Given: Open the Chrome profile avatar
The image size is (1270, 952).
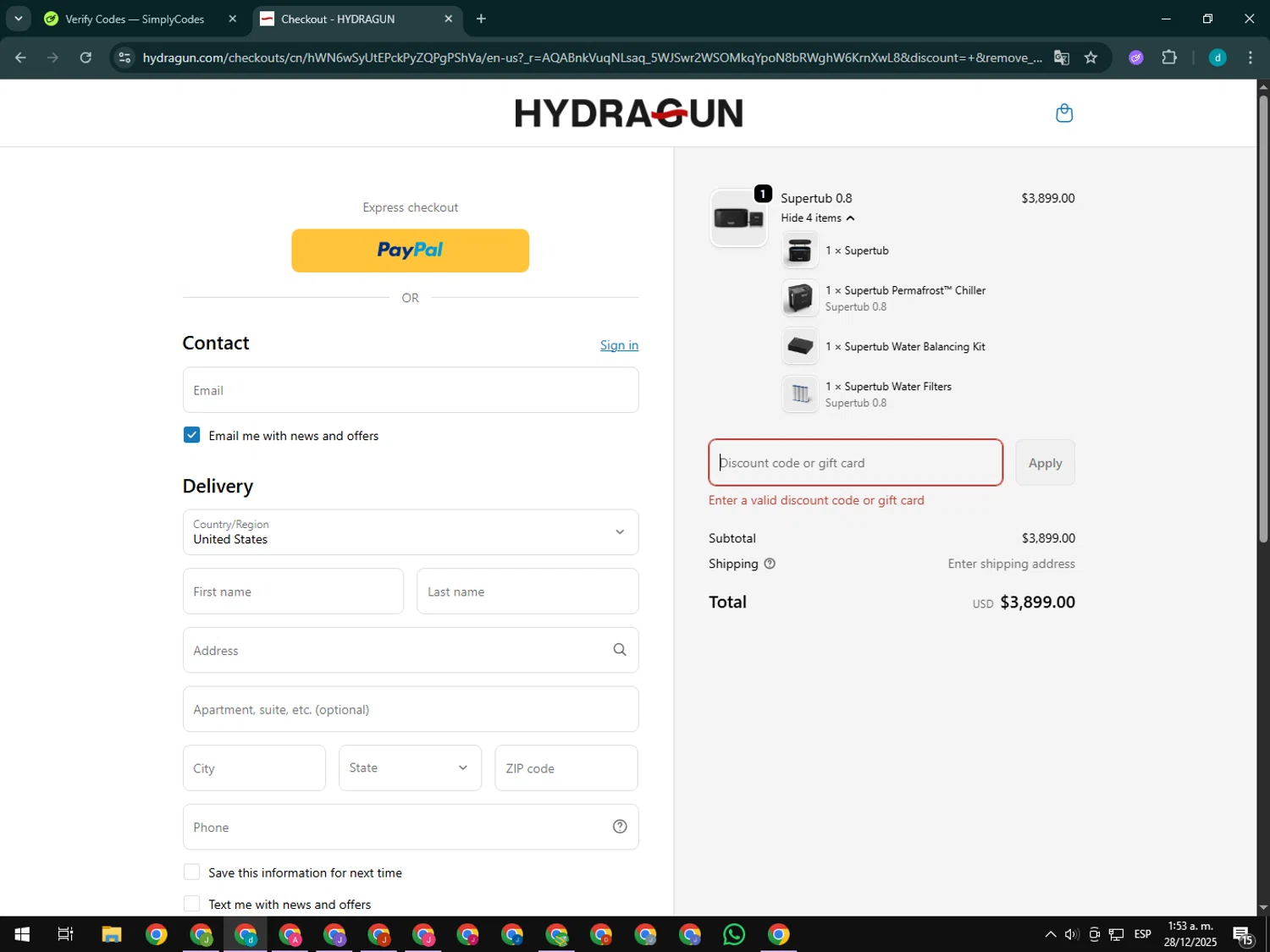Looking at the screenshot, I should [x=1218, y=58].
